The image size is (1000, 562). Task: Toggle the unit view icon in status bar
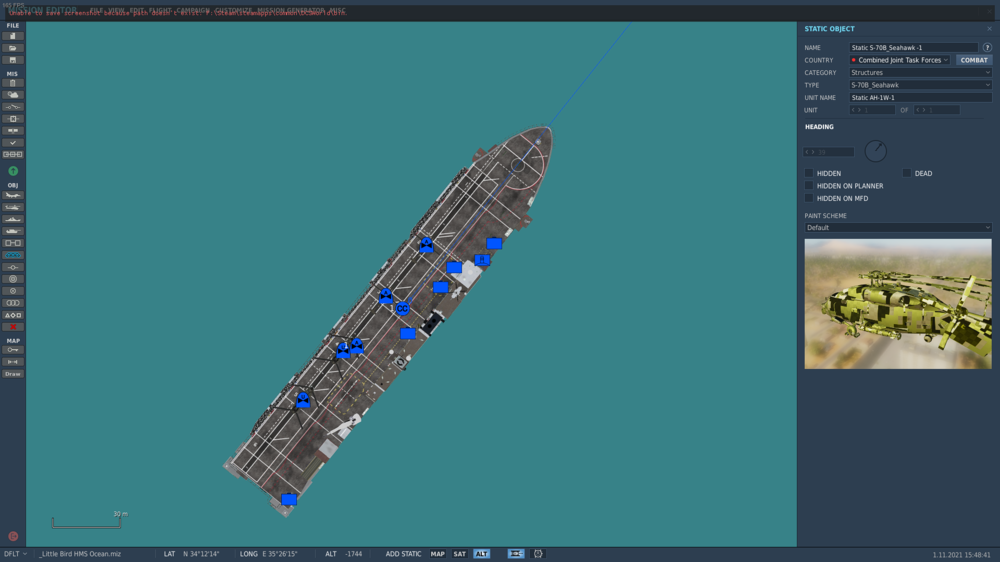point(516,554)
